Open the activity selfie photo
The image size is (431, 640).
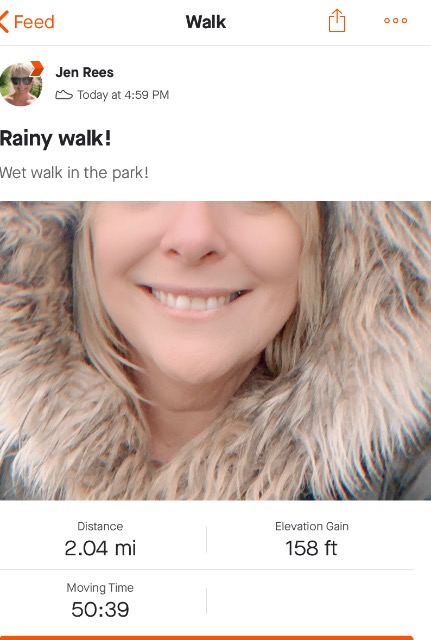pos(216,351)
